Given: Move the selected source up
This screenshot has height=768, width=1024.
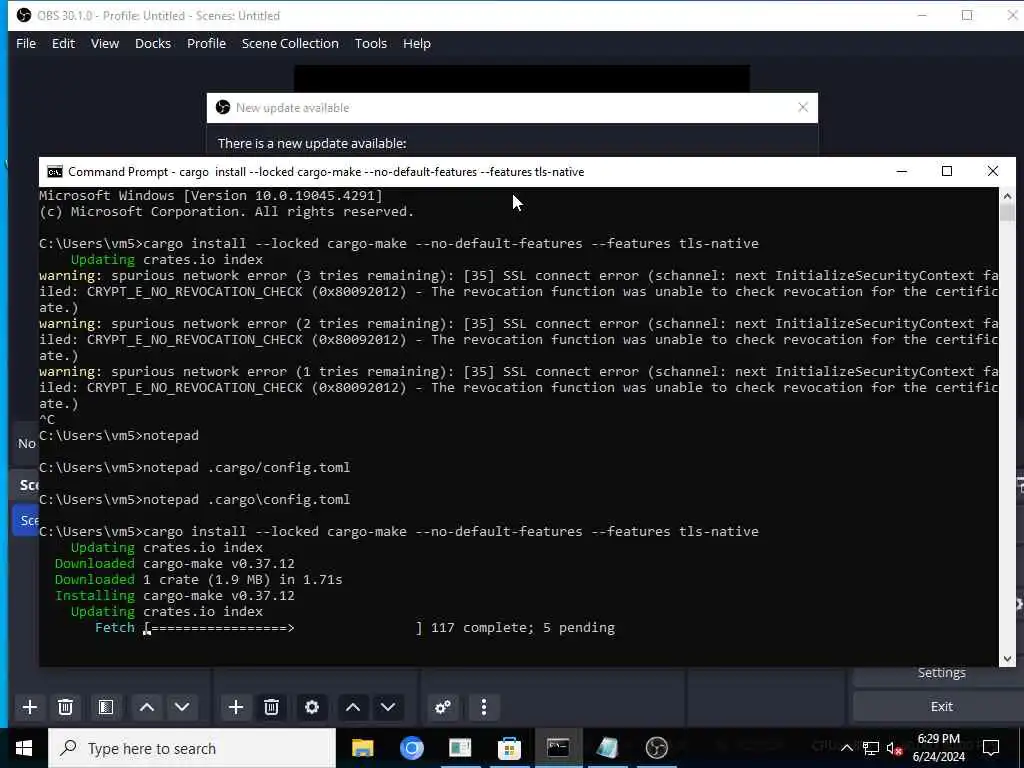Looking at the screenshot, I should [353, 707].
